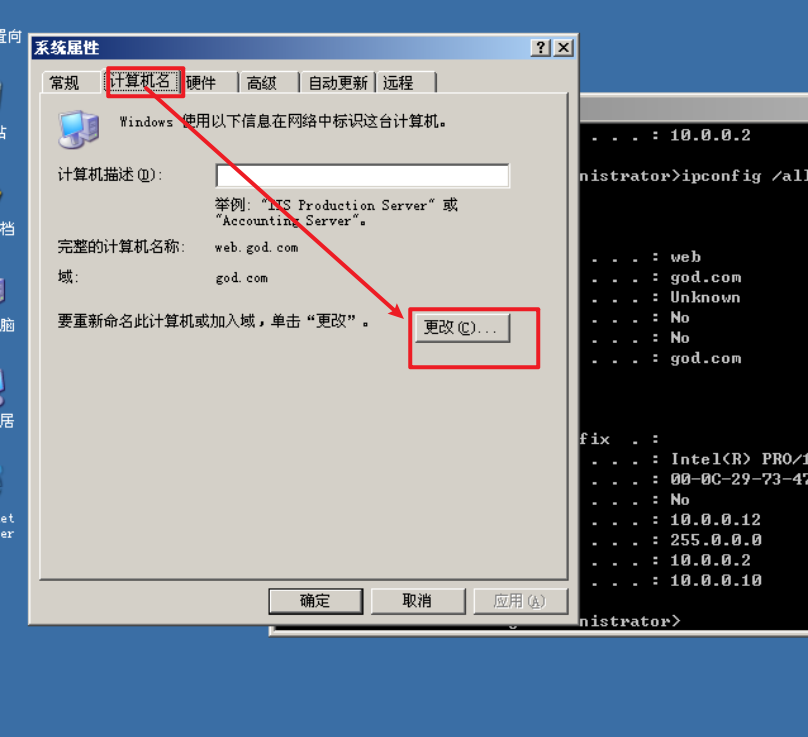808x737 pixels.
Task: Switch to the 远程 tab
Action: click(407, 82)
